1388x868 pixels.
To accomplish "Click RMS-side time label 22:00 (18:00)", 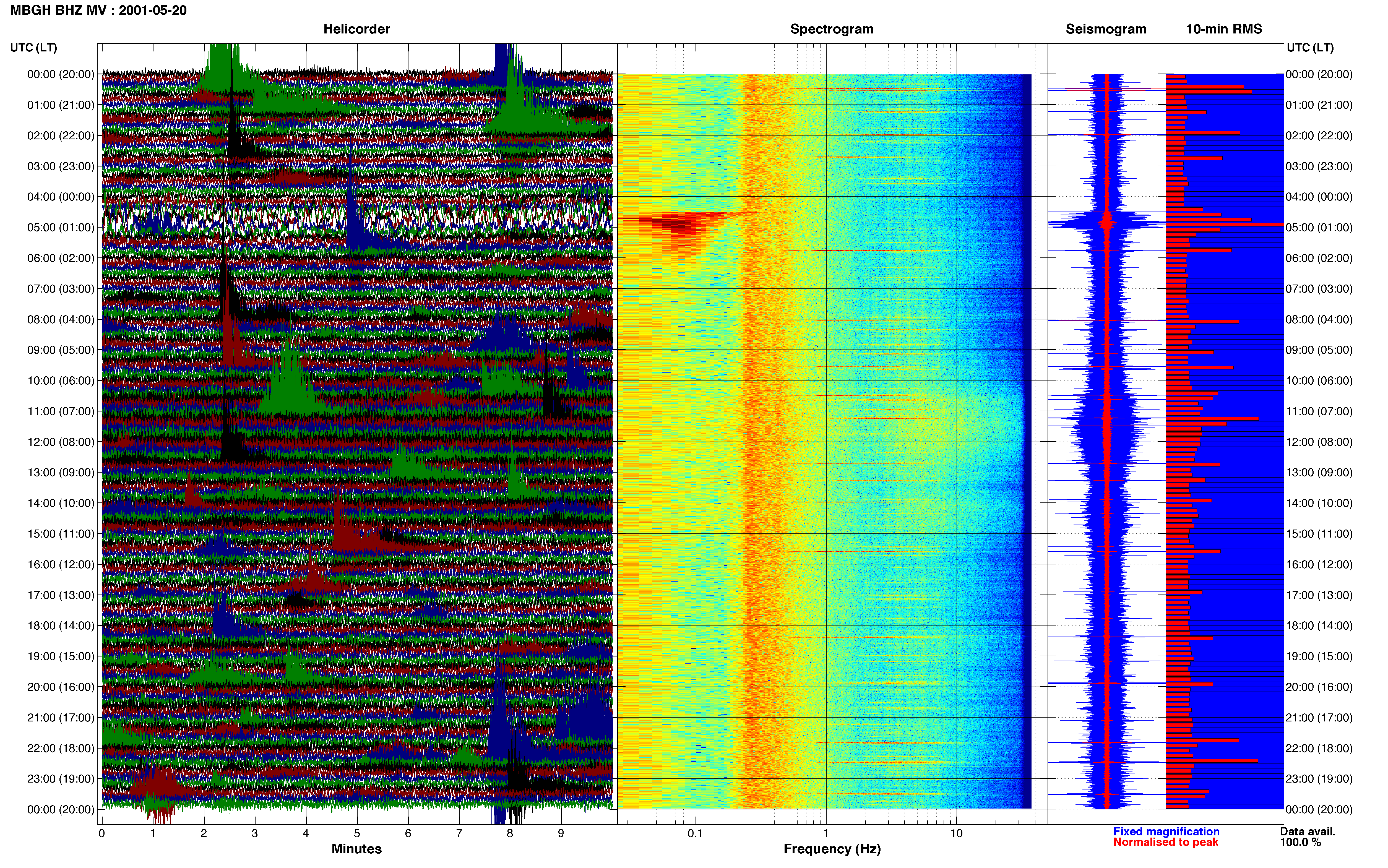I will click(x=1319, y=748).
